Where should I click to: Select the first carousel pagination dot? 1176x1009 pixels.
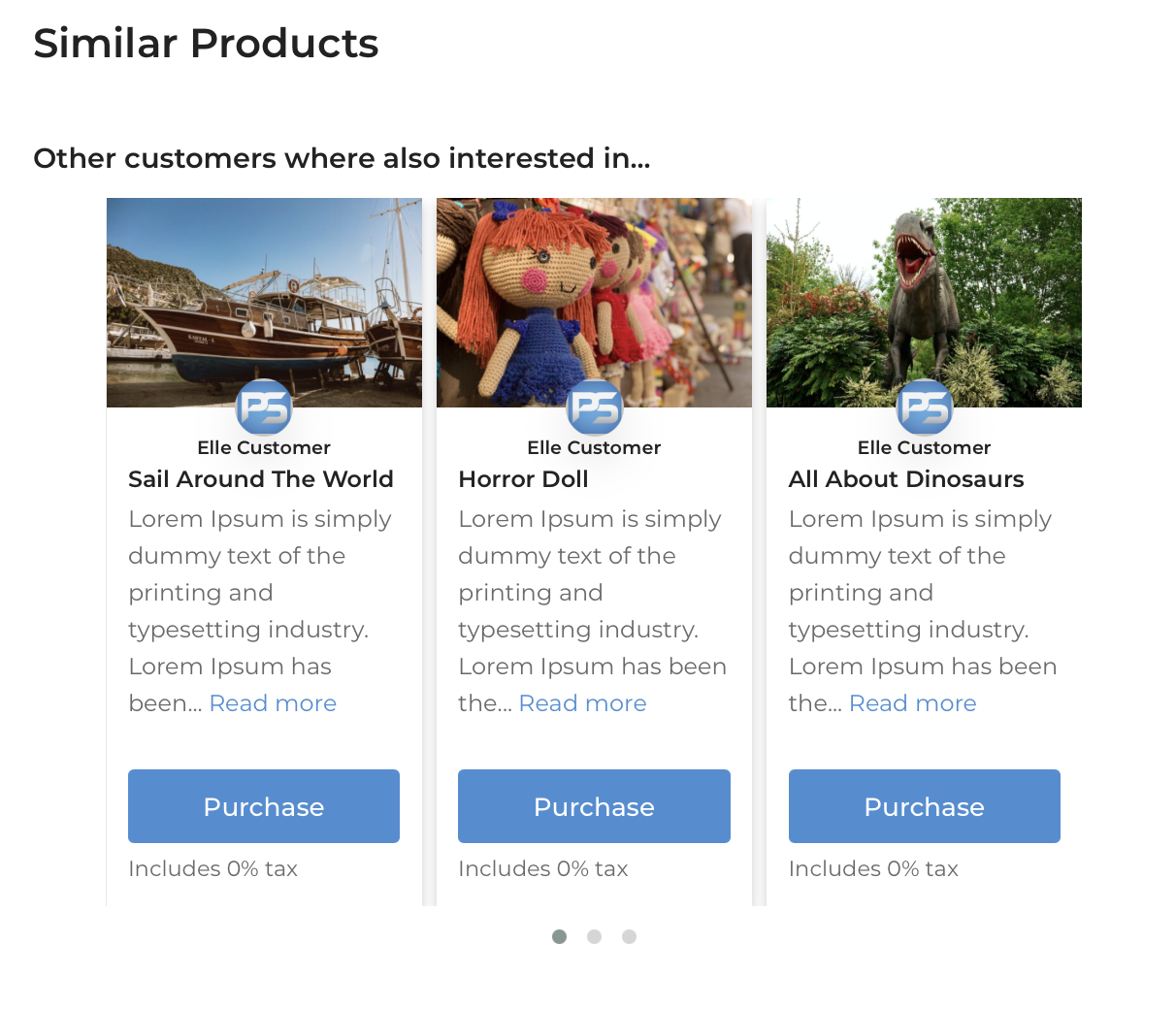(x=559, y=936)
